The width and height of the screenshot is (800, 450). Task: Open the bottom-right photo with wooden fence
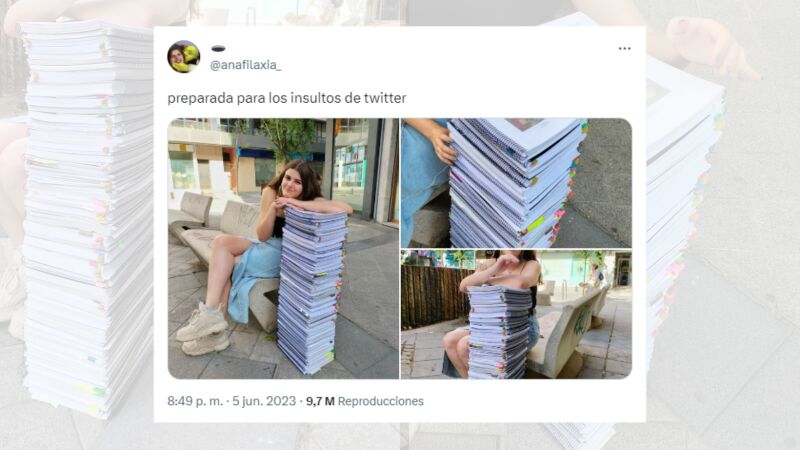tap(516, 314)
